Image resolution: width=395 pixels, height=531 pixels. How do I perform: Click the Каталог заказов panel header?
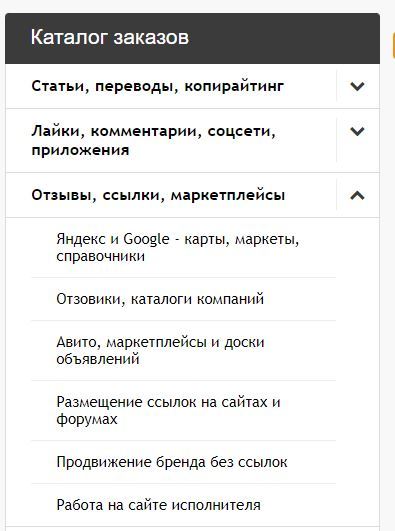(192, 38)
